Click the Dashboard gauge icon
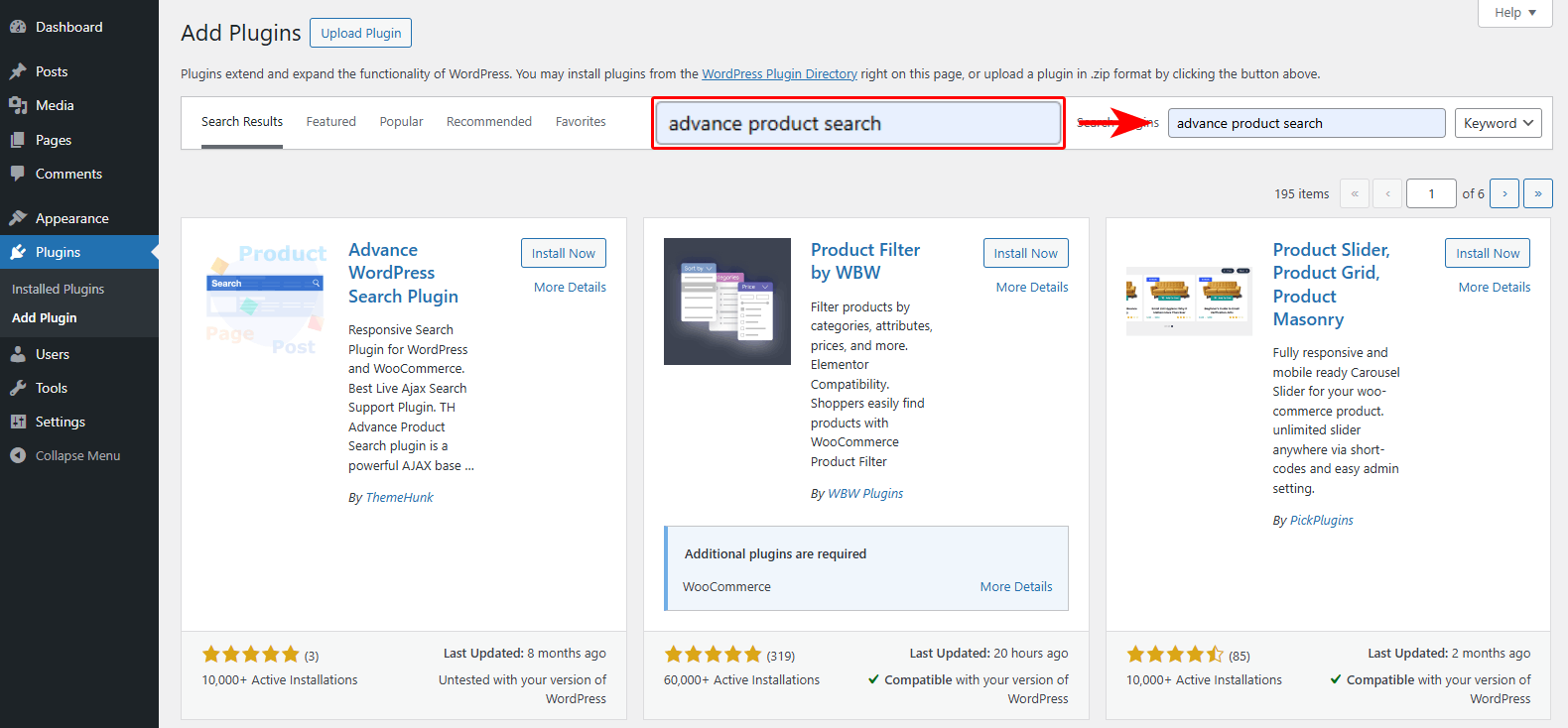The image size is (1568, 728). click(18, 27)
